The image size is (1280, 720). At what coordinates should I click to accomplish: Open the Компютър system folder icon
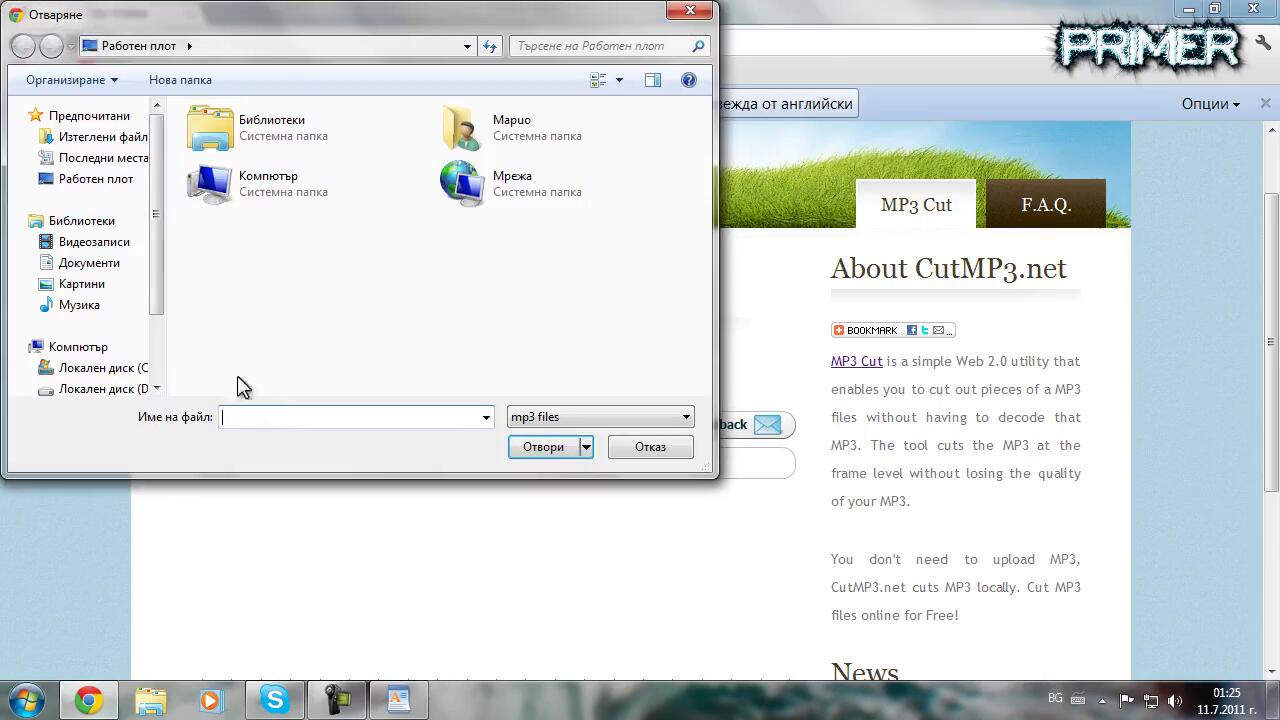point(211,184)
